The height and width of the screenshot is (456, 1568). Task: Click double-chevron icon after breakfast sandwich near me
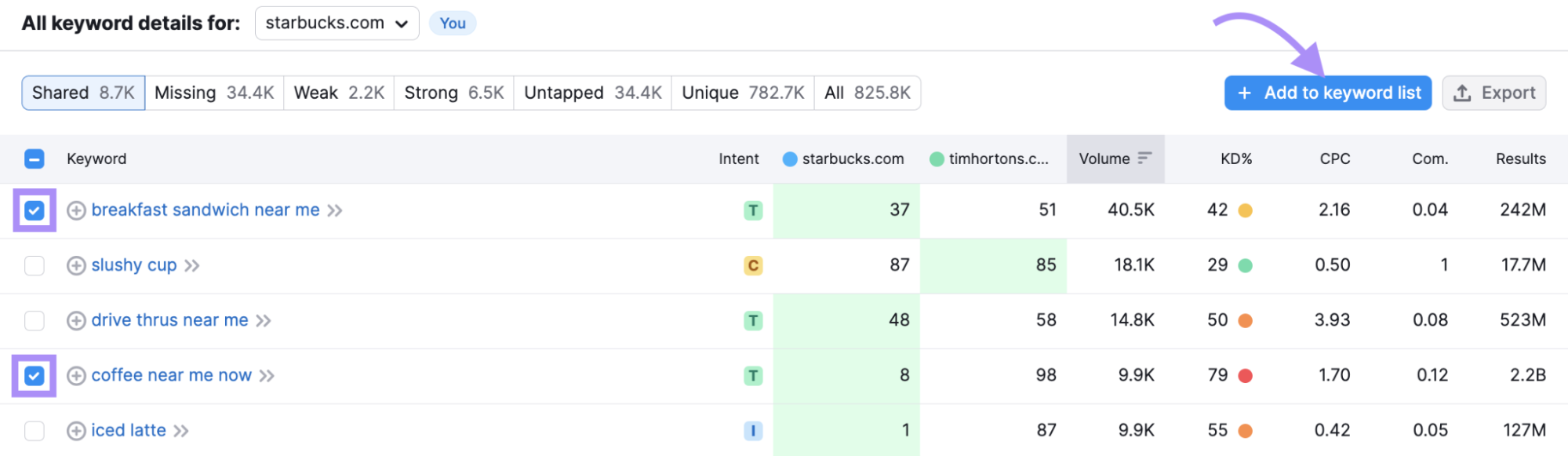(335, 210)
